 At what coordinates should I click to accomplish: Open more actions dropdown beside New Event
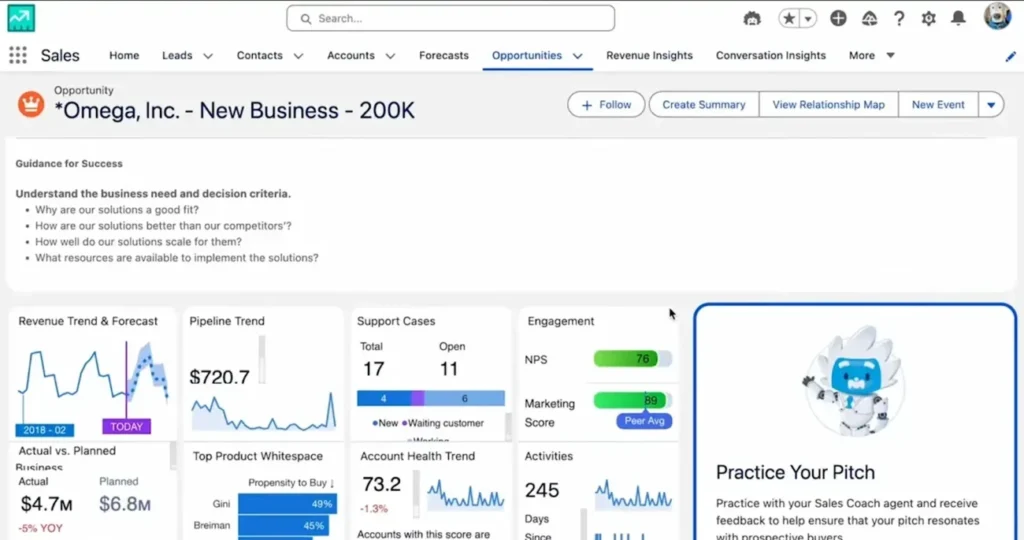tap(991, 104)
